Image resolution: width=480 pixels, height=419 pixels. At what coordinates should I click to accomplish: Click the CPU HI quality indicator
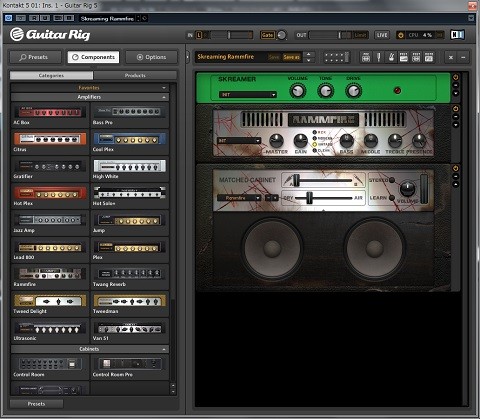click(x=440, y=35)
